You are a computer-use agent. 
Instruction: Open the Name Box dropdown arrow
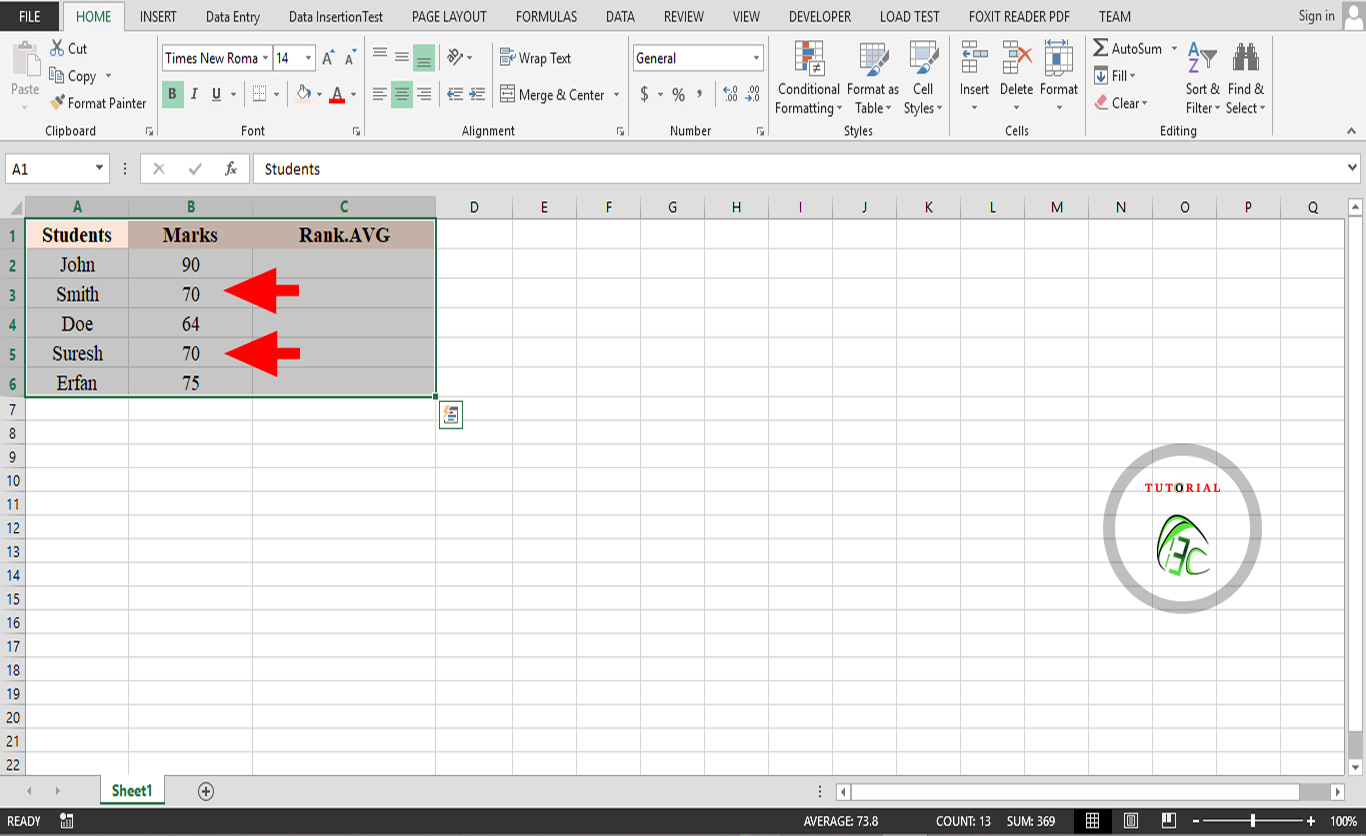point(99,169)
